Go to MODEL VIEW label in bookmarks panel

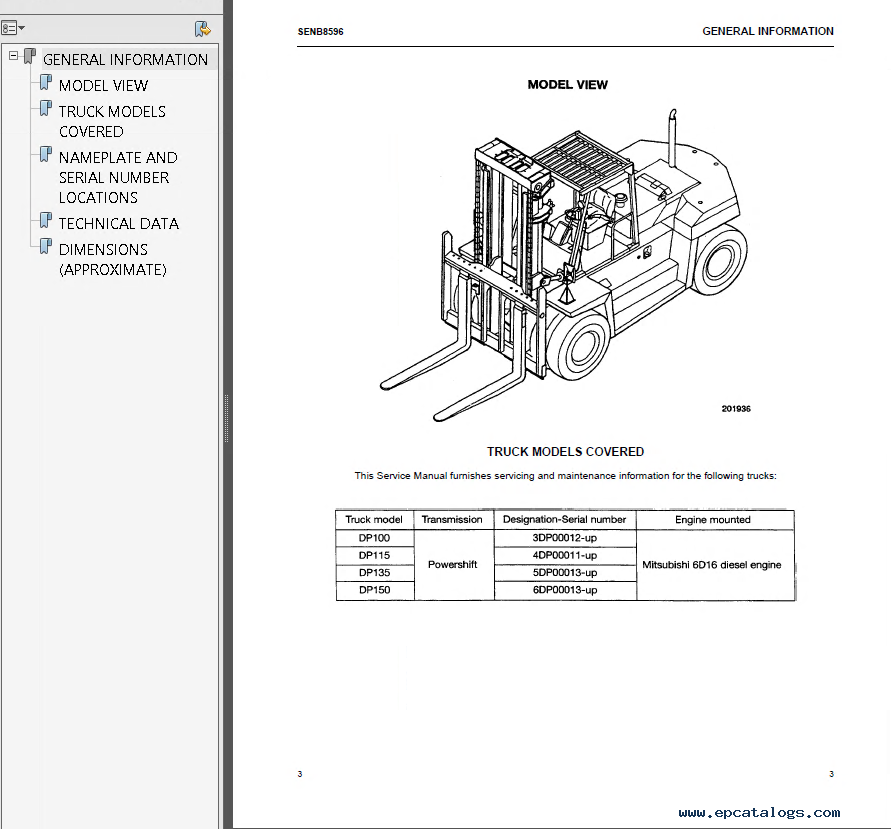(103, 86)
